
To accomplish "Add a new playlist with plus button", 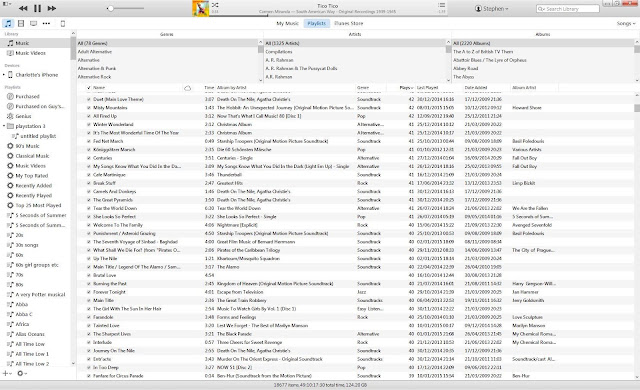I will click(7, 373).
